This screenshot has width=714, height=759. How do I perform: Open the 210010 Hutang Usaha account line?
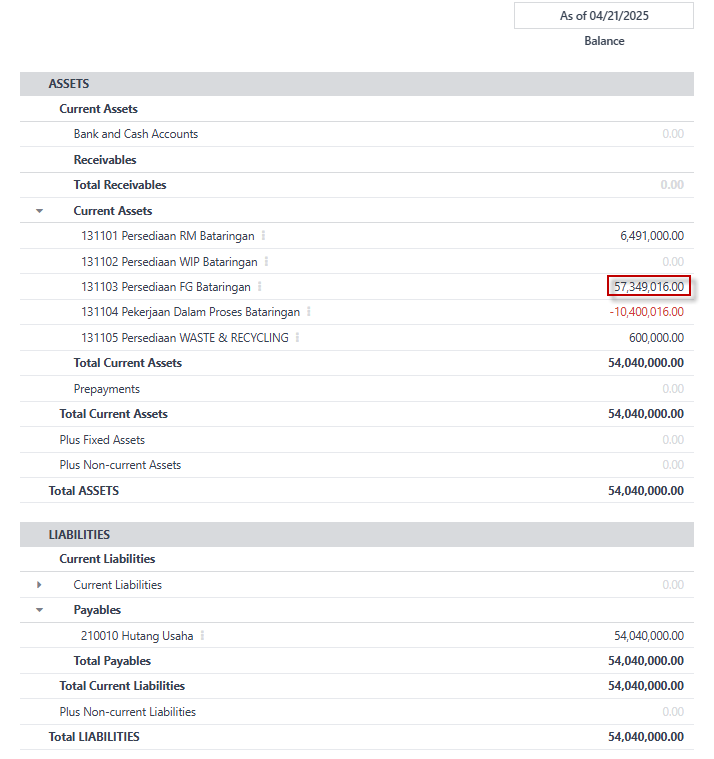pyautogui.click(x=137, y=635)
